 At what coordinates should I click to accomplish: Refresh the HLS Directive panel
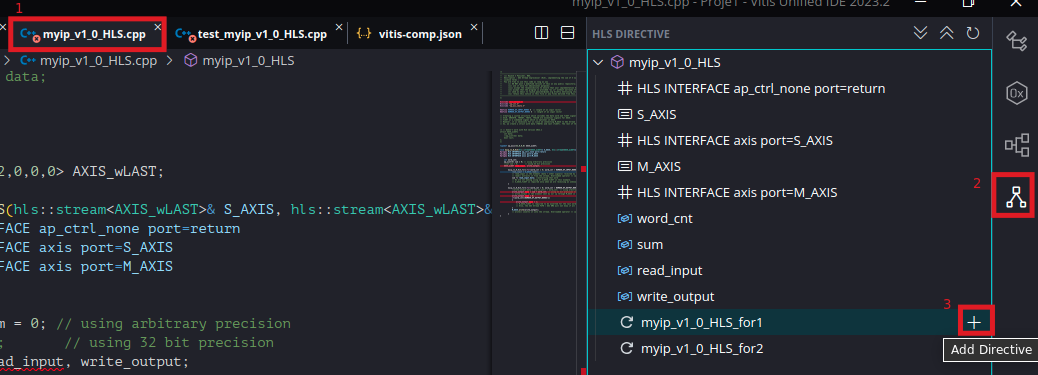pyautogui.click(x=972, y=33)
